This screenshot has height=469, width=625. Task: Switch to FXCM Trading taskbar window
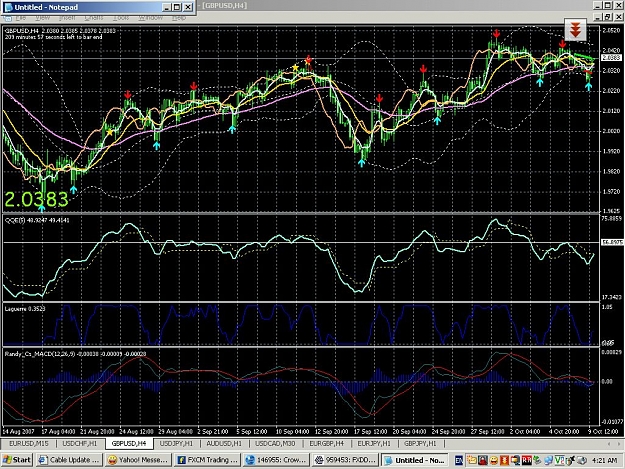207,460
